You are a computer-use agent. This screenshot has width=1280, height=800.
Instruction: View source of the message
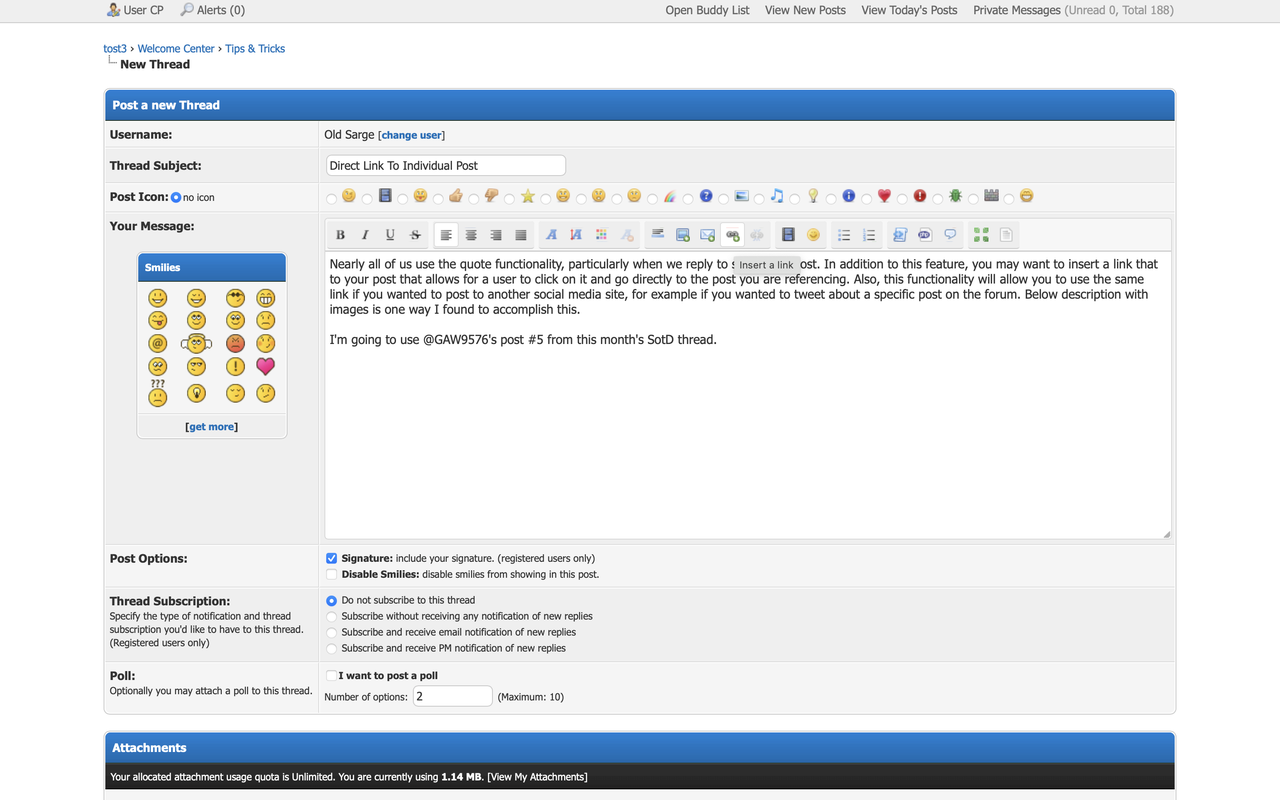1006,235
